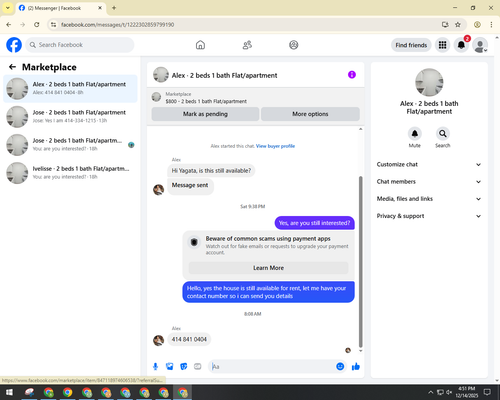
Task: Bookmark this page with the star
Action: [x=458, y=25]
